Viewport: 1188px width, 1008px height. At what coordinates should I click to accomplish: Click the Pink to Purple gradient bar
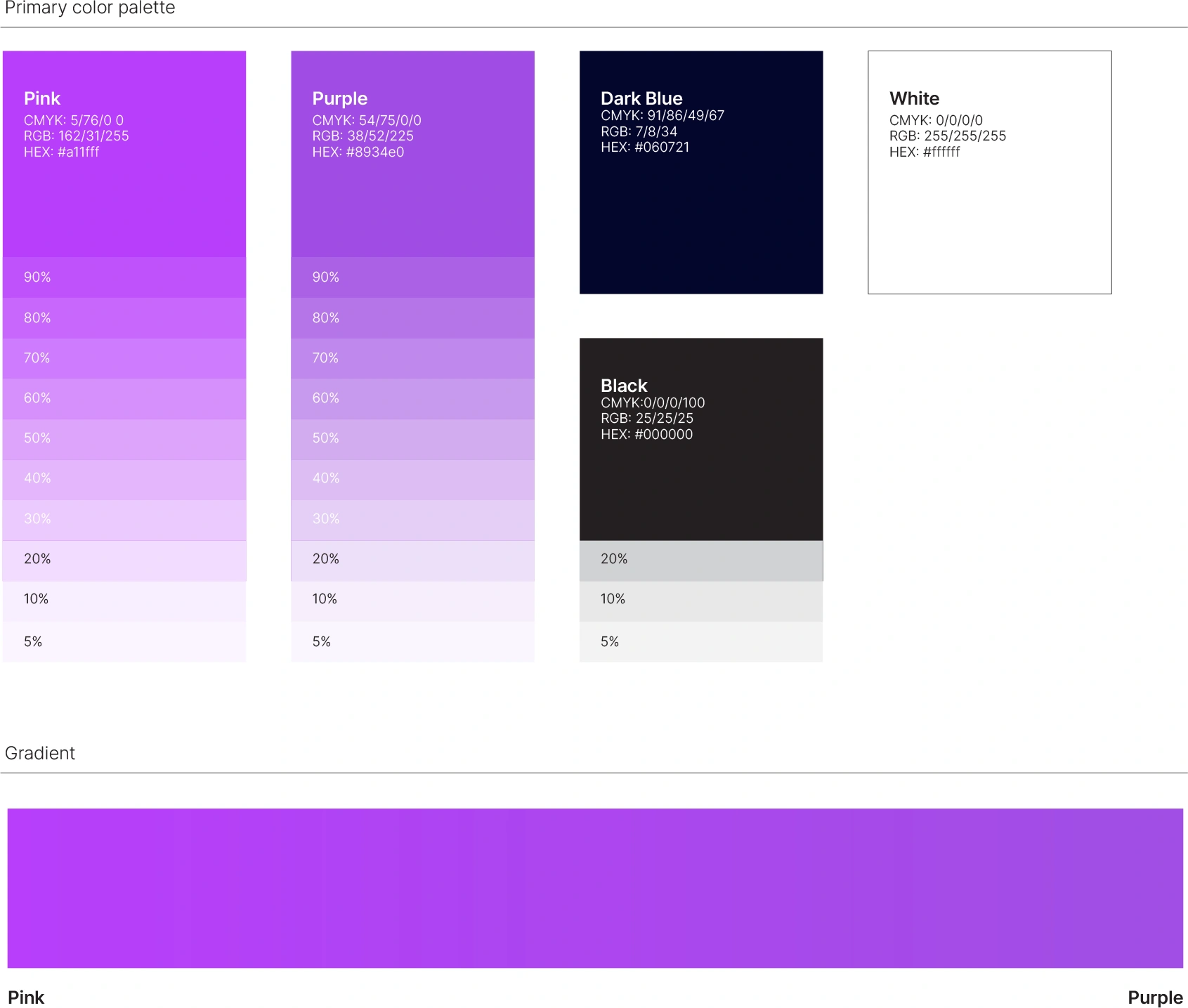pyautogui.click(x=595, y=888)
